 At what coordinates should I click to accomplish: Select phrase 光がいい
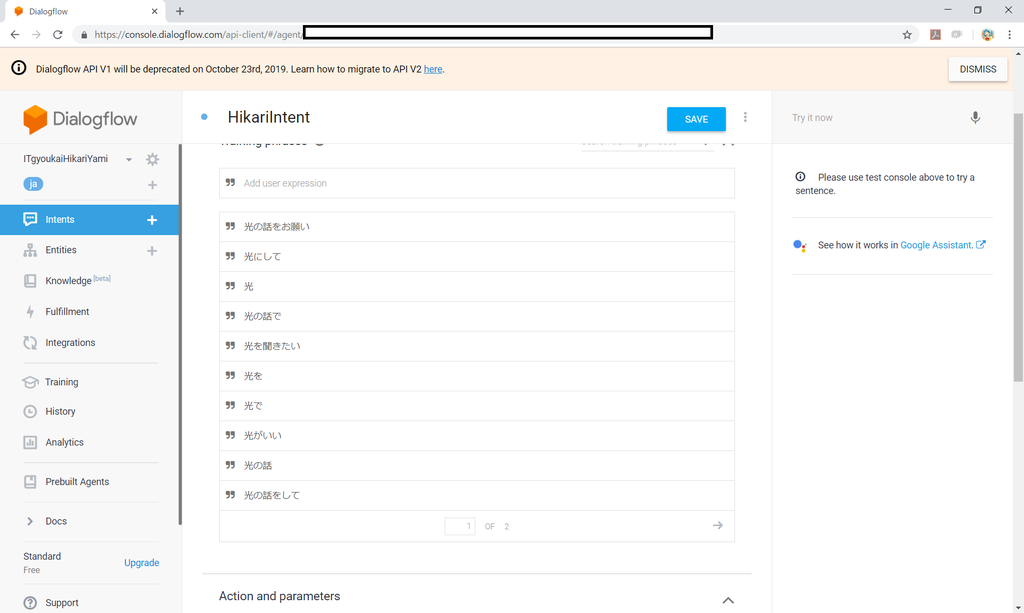pos(477,435)
